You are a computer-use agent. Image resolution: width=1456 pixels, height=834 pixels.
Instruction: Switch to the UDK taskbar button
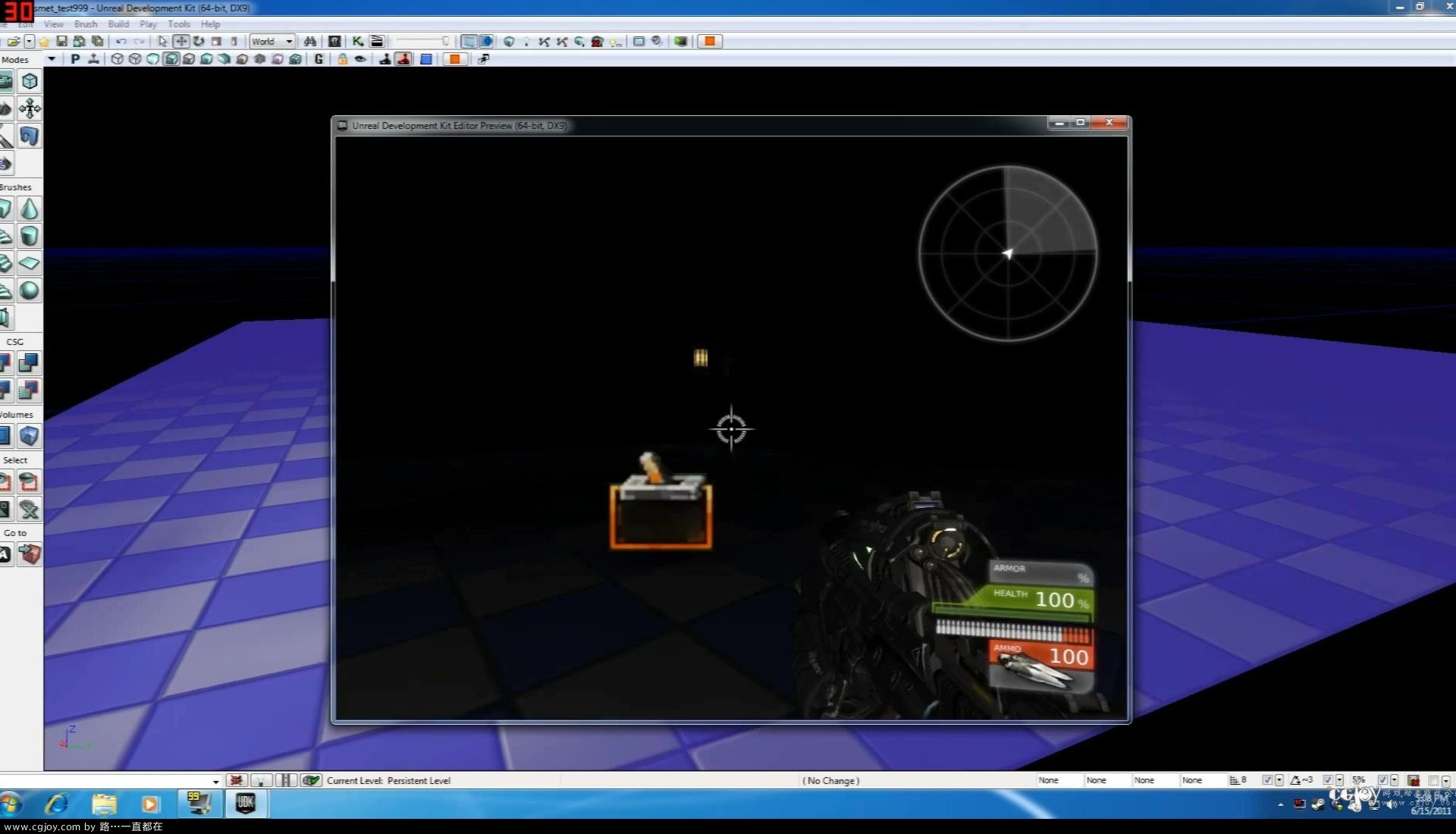pyautogui.click(x=246, y=804)
